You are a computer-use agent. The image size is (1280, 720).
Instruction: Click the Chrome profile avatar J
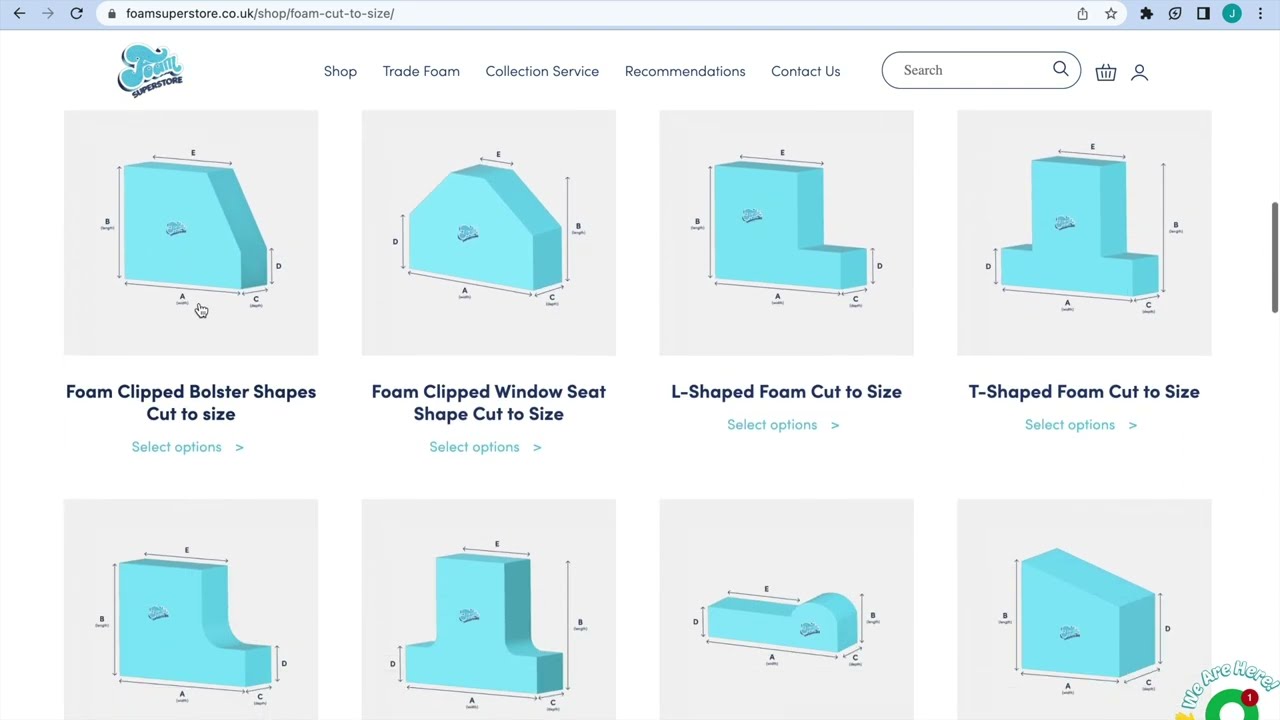[1232, 14]
